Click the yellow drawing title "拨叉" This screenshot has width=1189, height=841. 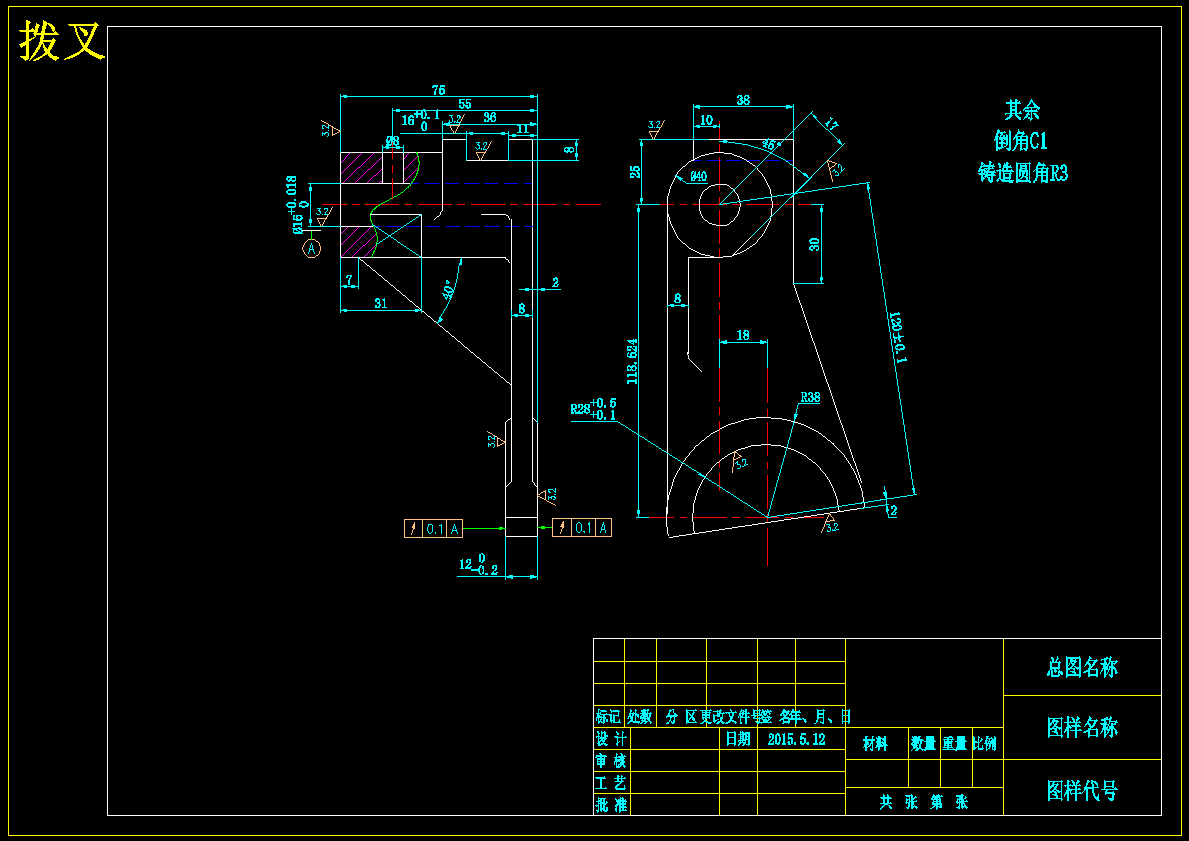pos(61,40)
